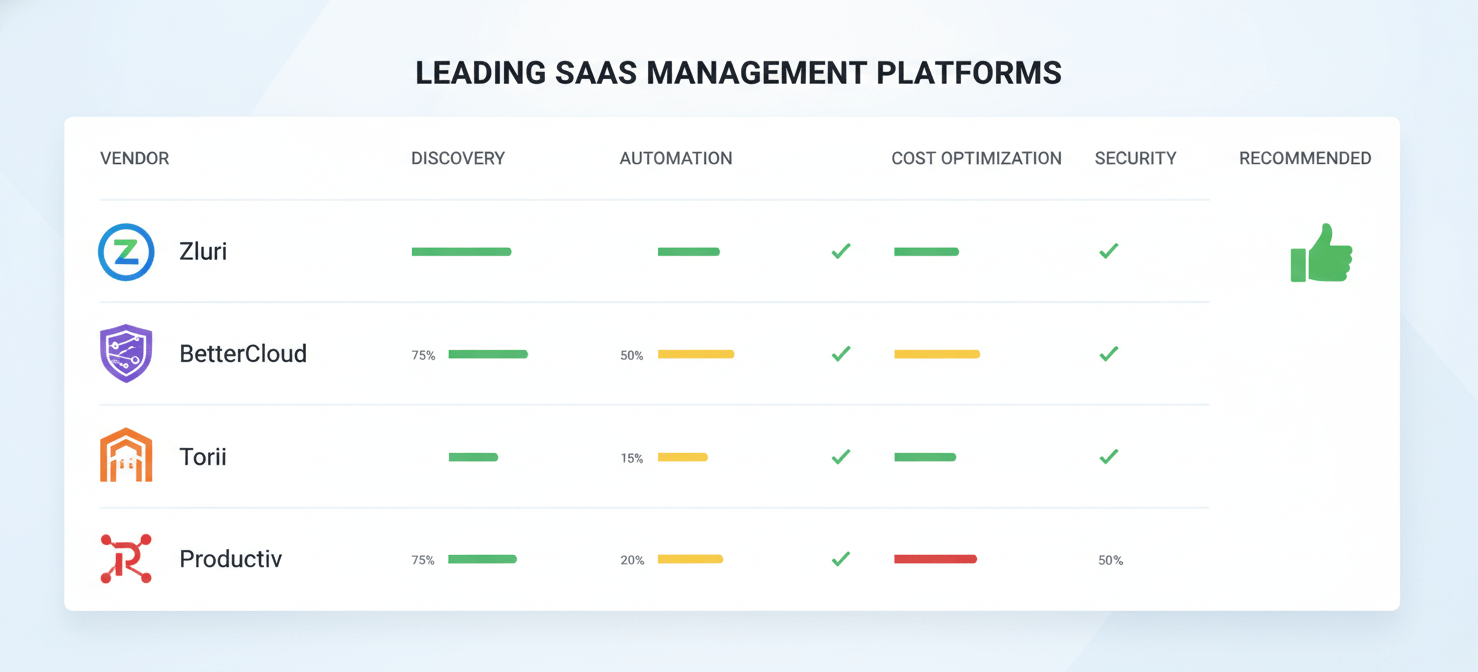
Task: Click the DISCOVERY column header
Action: (x=458, y=158)
